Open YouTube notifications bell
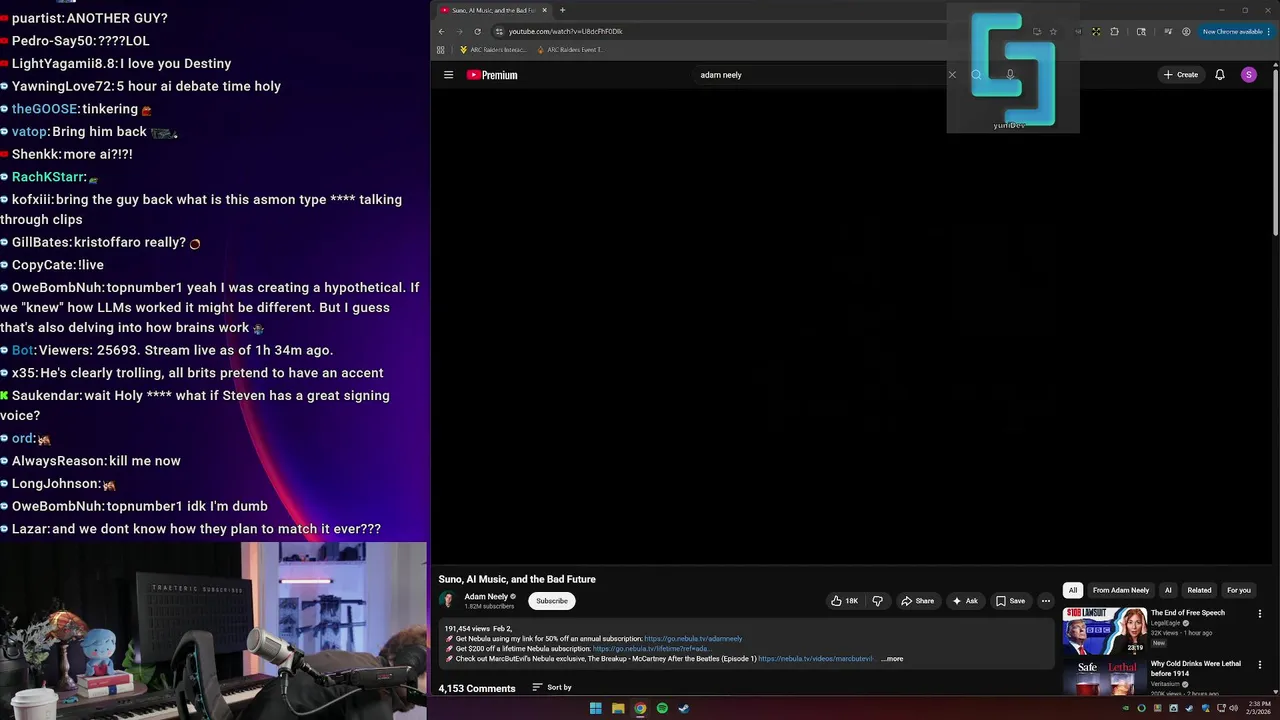Viewport: 1280px width, 720px height. click(1219, 75)
